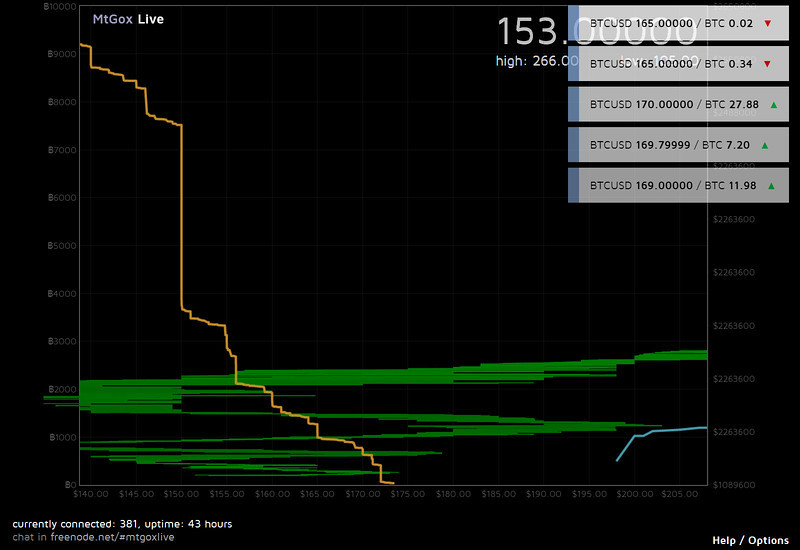Click the $150.00 x-axis label
This screenshot has height=550, width=800.
(x=181, y=494)
